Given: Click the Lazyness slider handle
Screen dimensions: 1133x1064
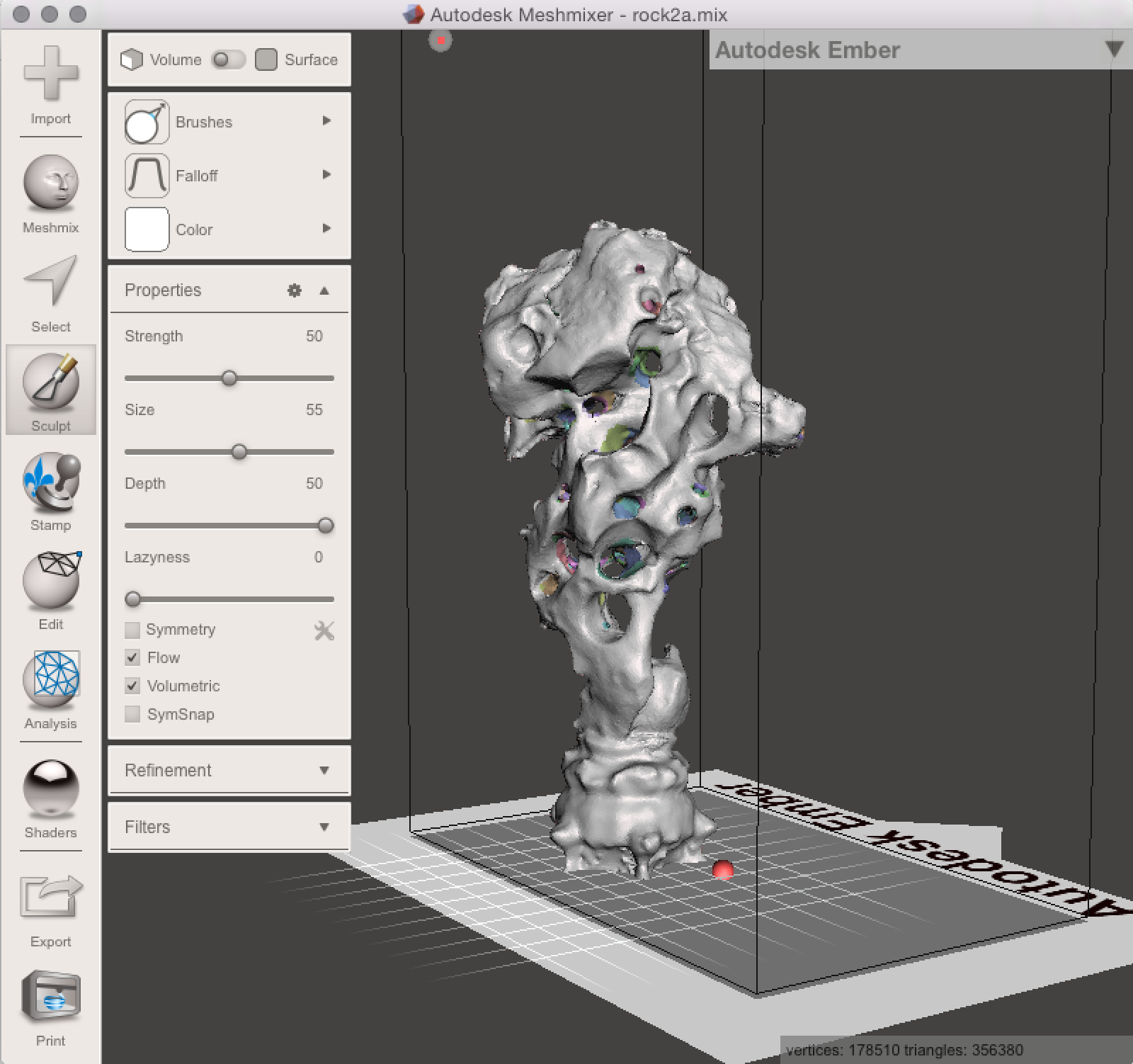Looking at the screenshot, I should (x=132, y=599).
